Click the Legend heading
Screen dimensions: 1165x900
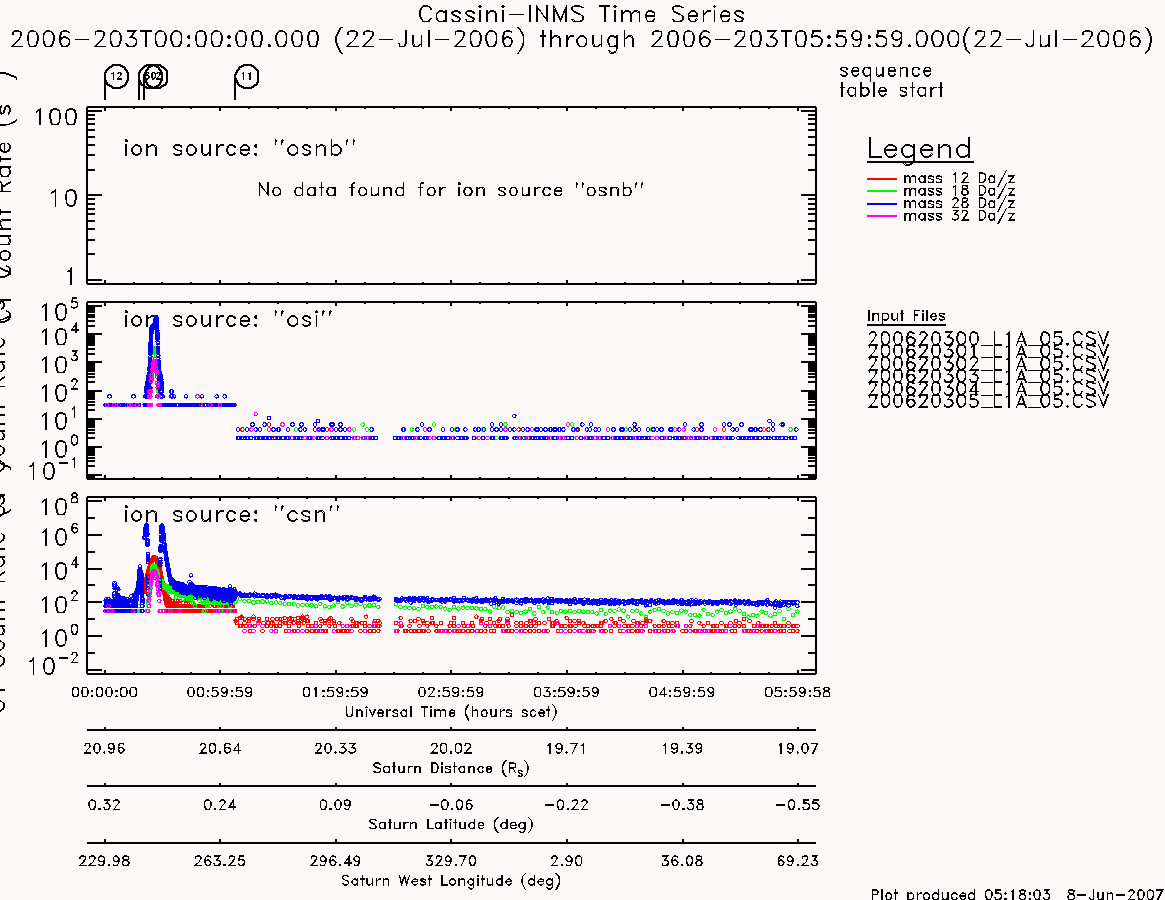pos(919,149)
